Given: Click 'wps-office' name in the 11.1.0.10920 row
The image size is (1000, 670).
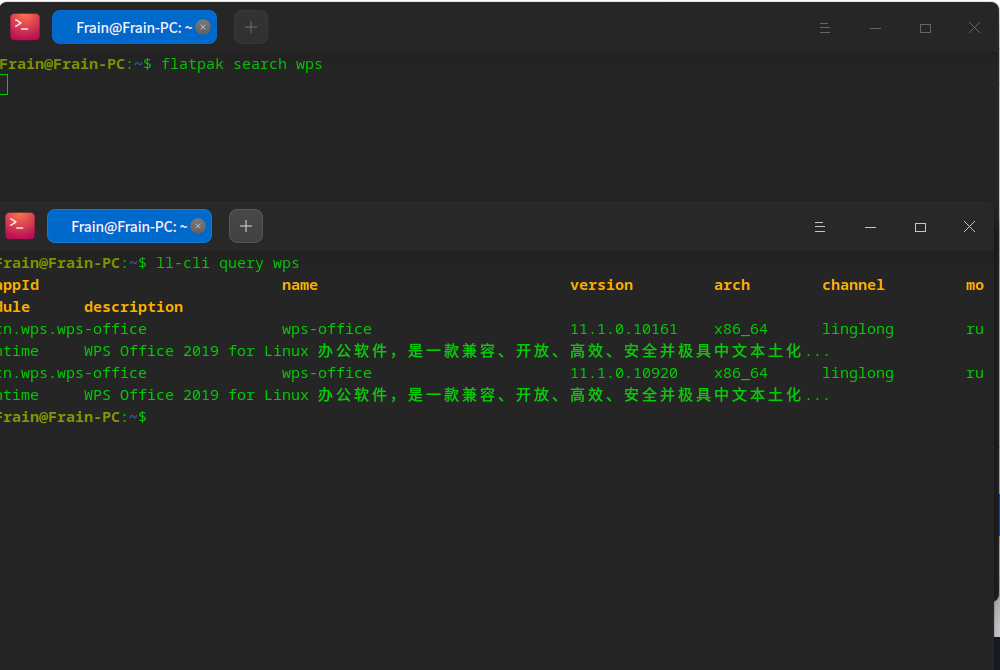Looking at the screenshot, I should tap(327, 373).
